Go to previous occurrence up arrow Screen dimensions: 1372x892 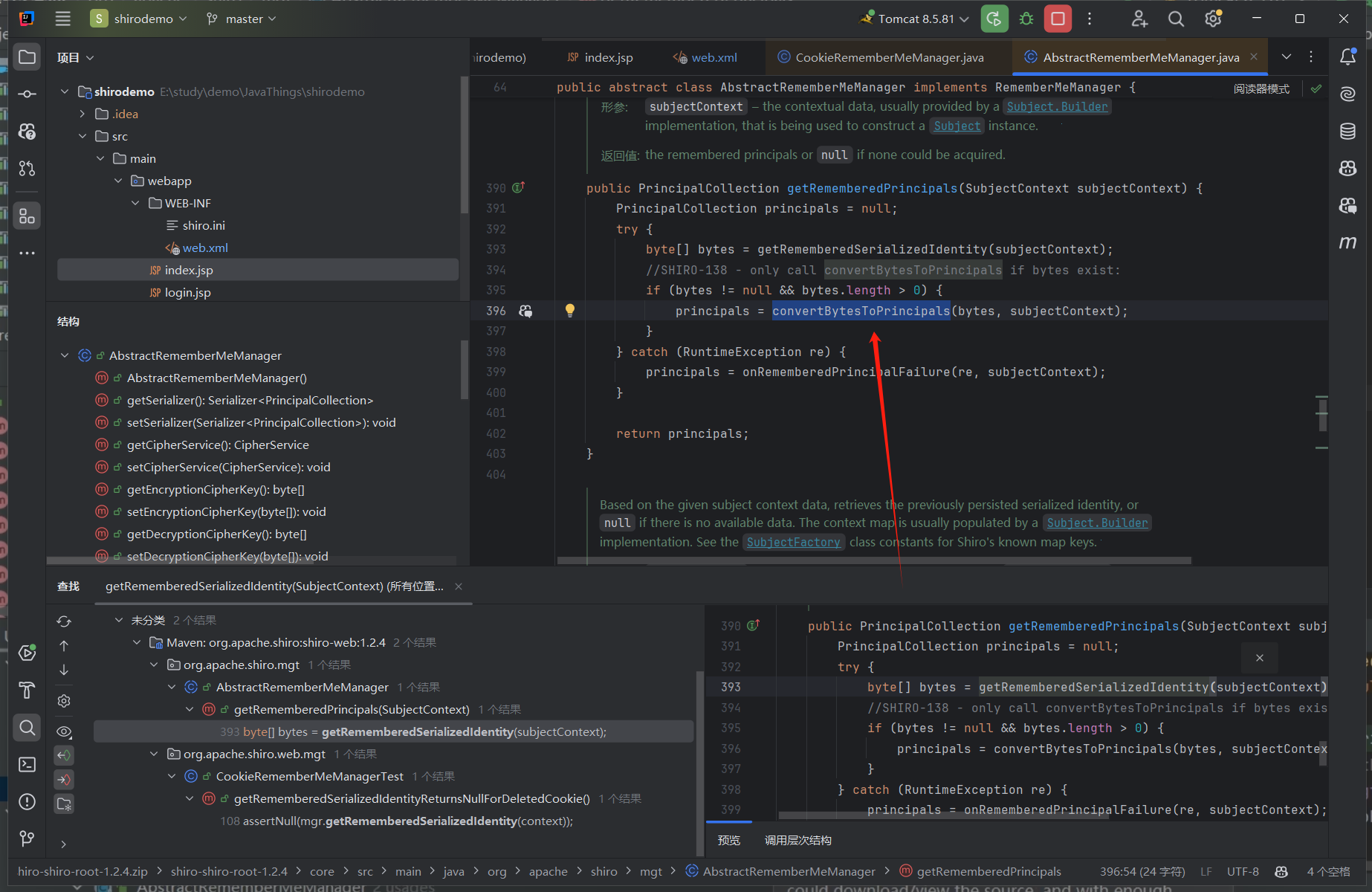pos(64,646)
